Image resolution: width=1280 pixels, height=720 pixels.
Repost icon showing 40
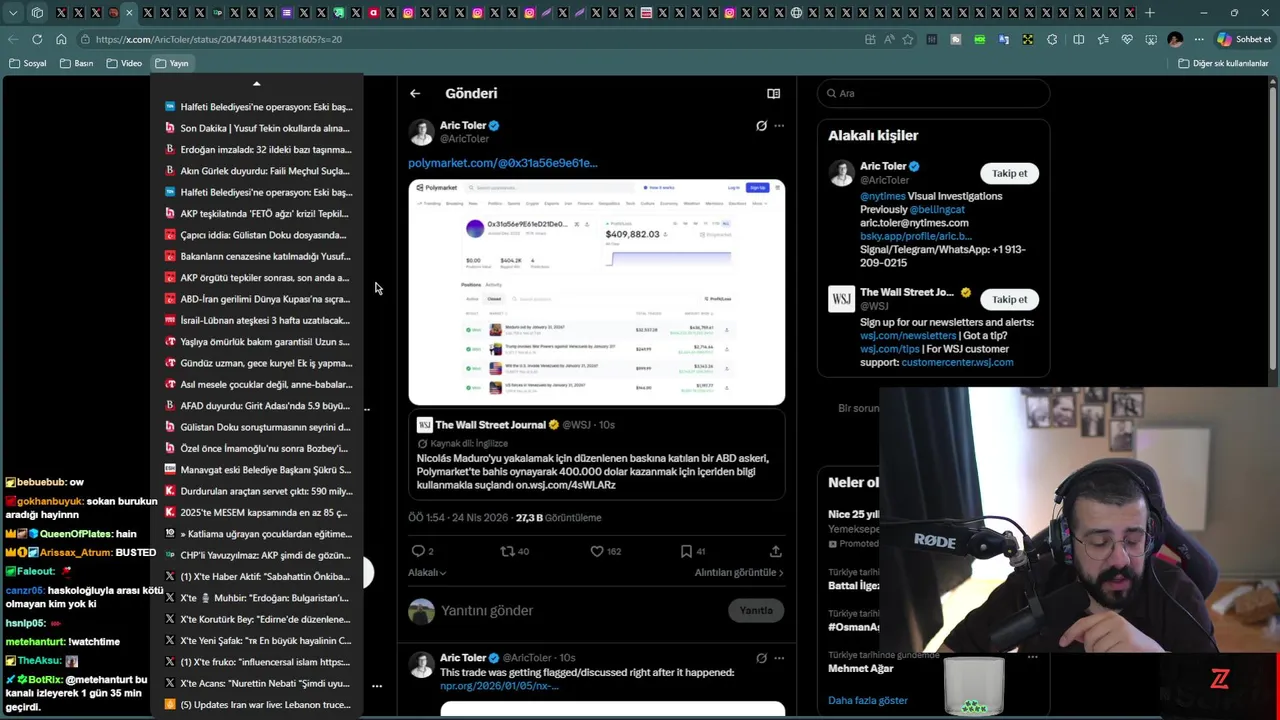(x=507, y=551)
